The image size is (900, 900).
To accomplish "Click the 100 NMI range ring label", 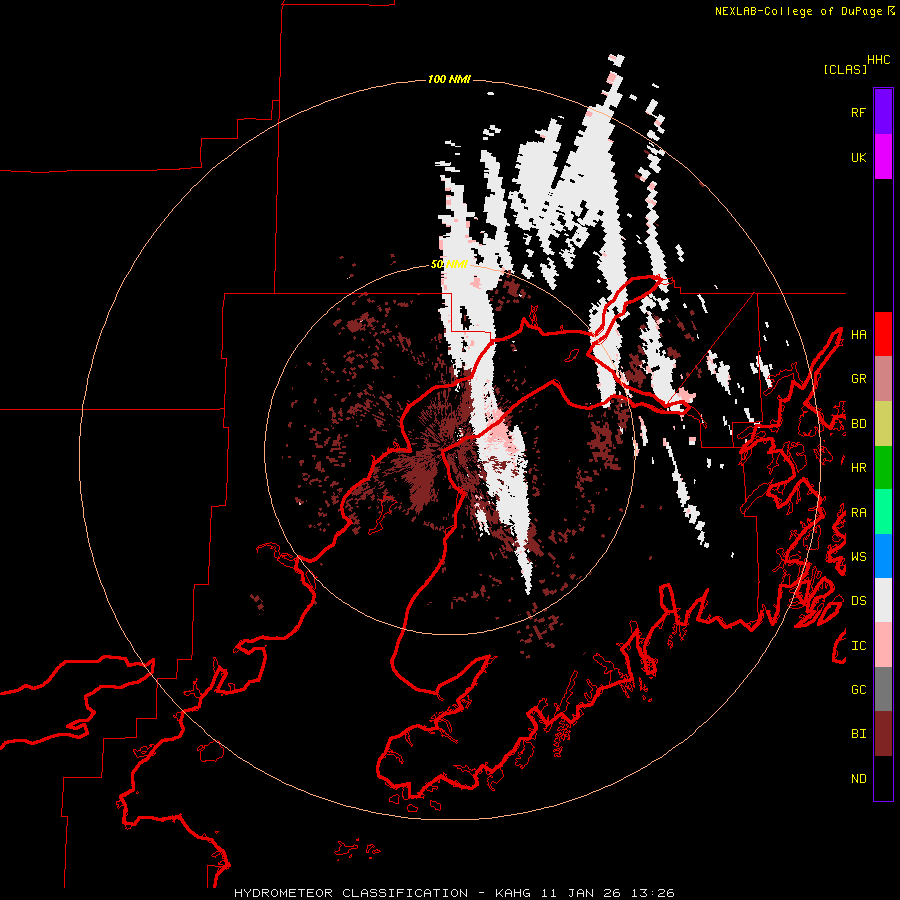I will click(449, 79).
